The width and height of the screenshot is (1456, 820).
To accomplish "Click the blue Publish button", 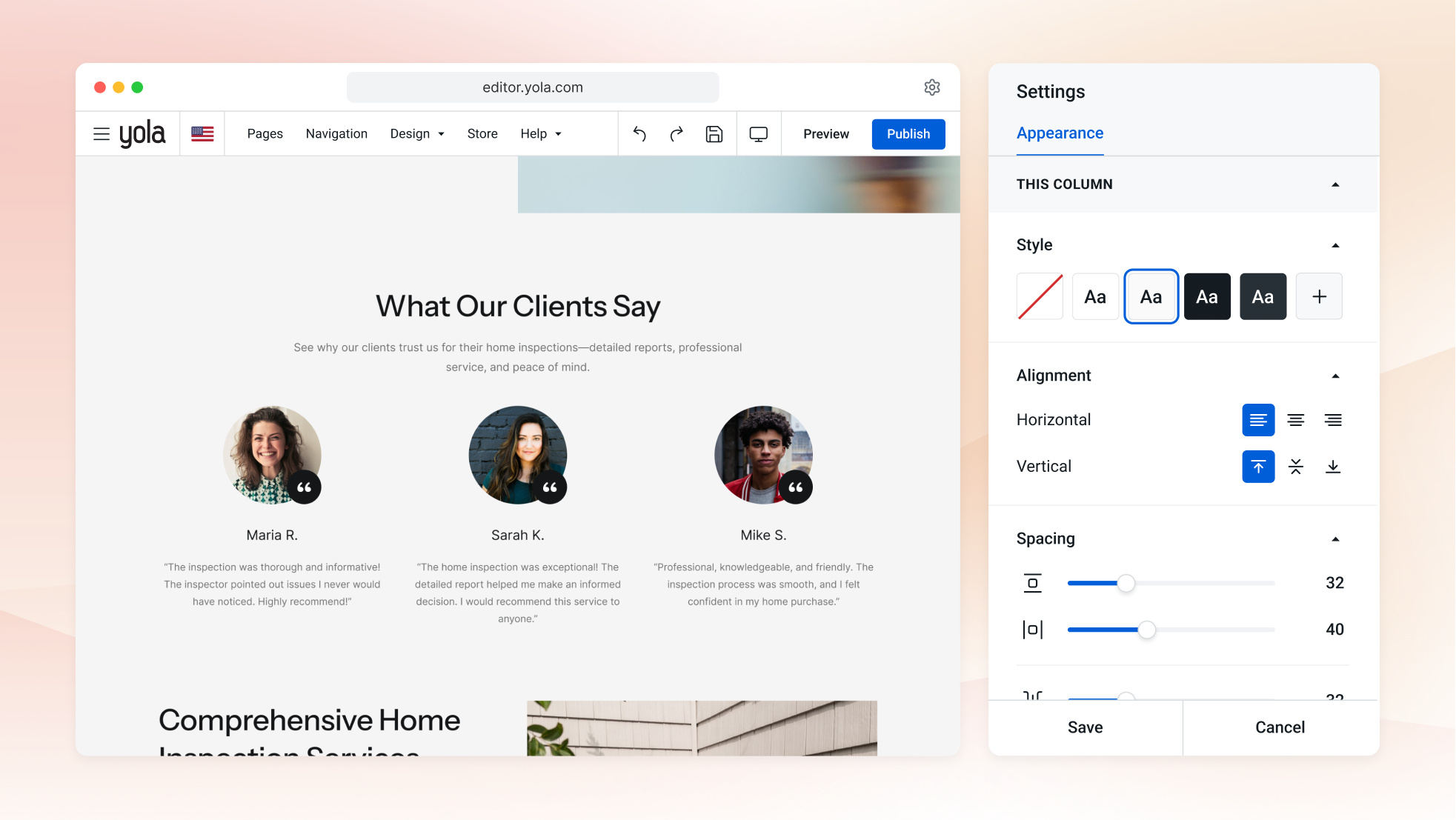I will tap(908, 134).
